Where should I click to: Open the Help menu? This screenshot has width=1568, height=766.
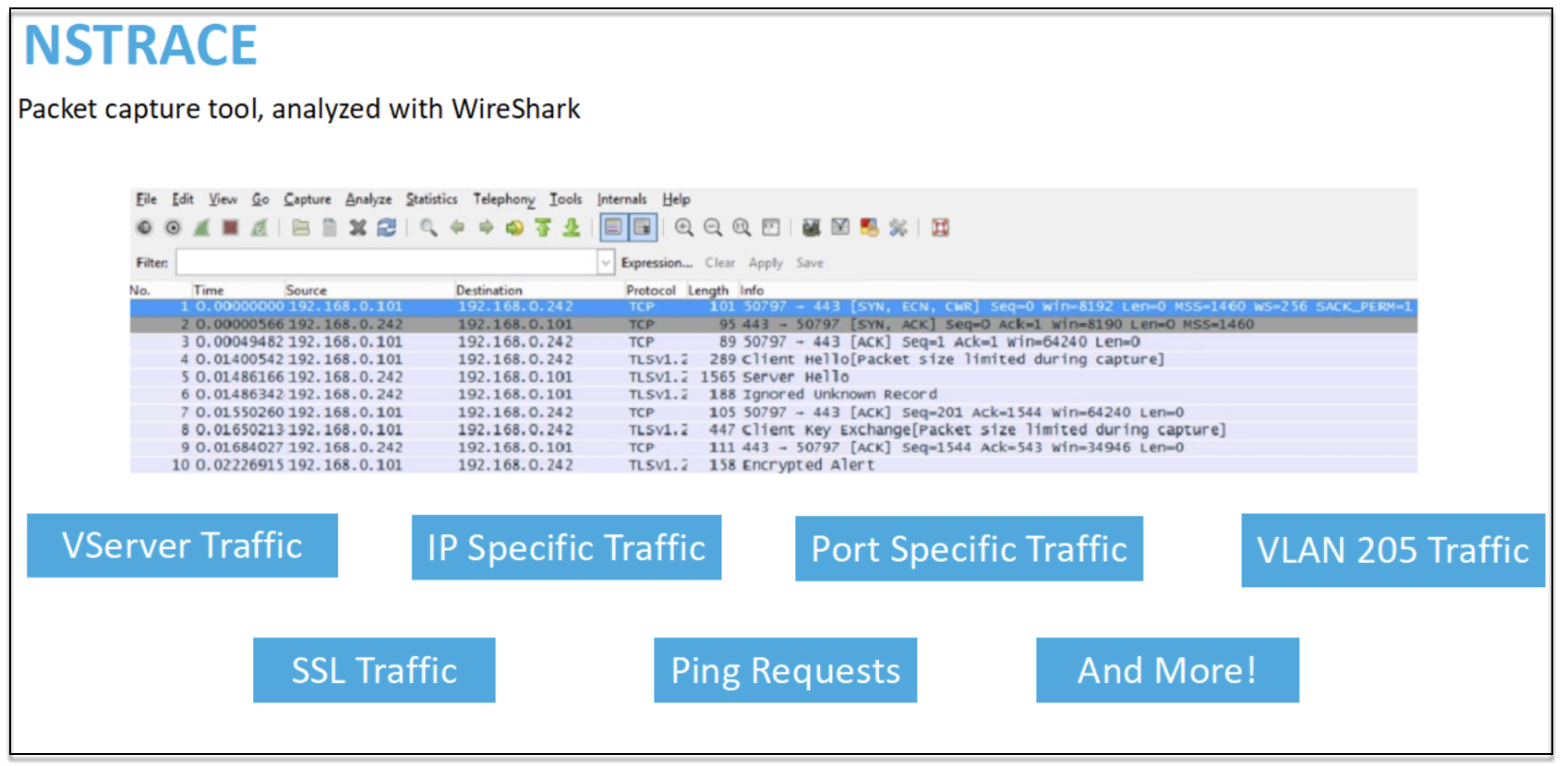tap(676, 198)
